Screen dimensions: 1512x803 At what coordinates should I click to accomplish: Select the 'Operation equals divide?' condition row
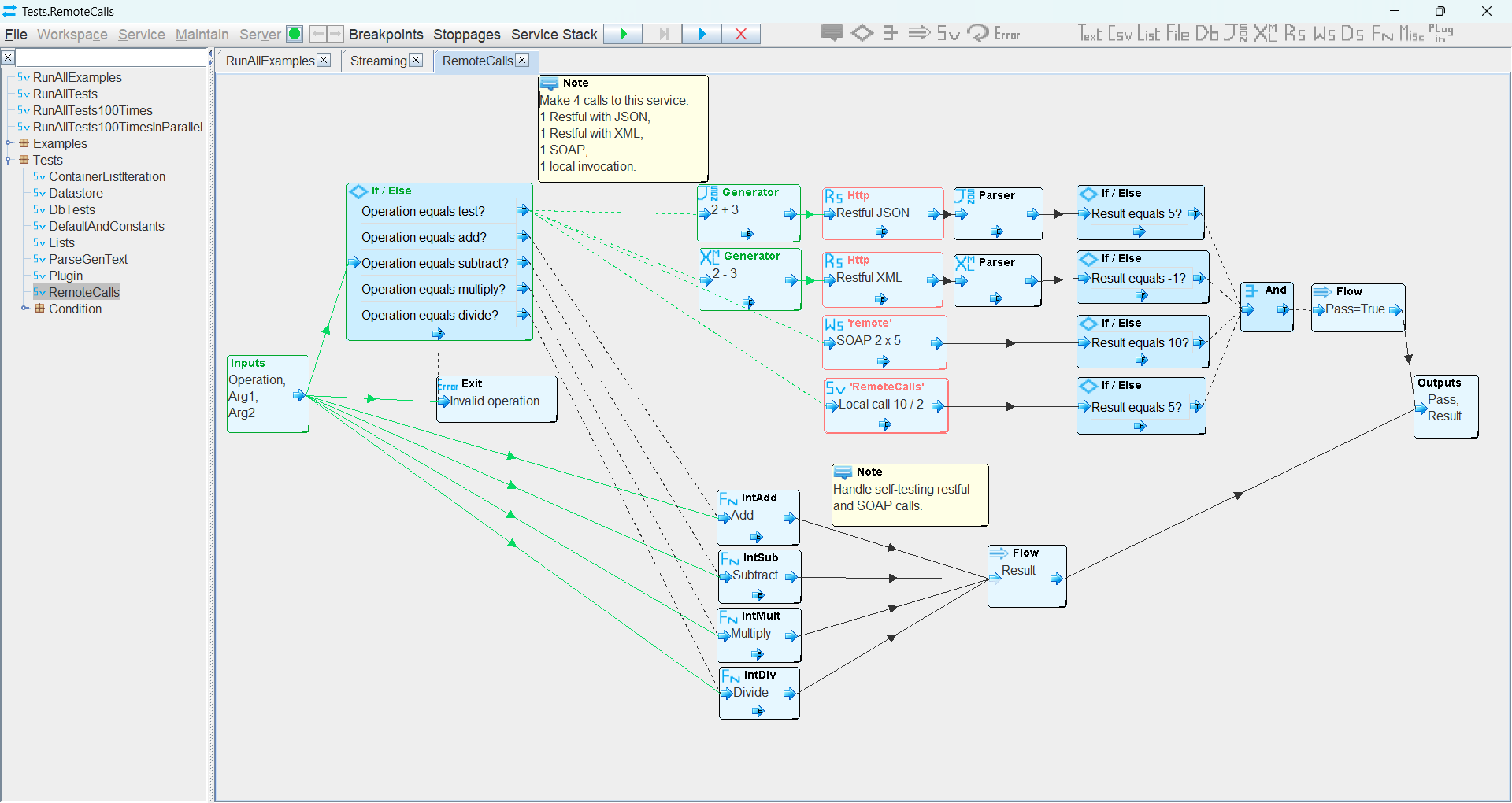(439, 315)
